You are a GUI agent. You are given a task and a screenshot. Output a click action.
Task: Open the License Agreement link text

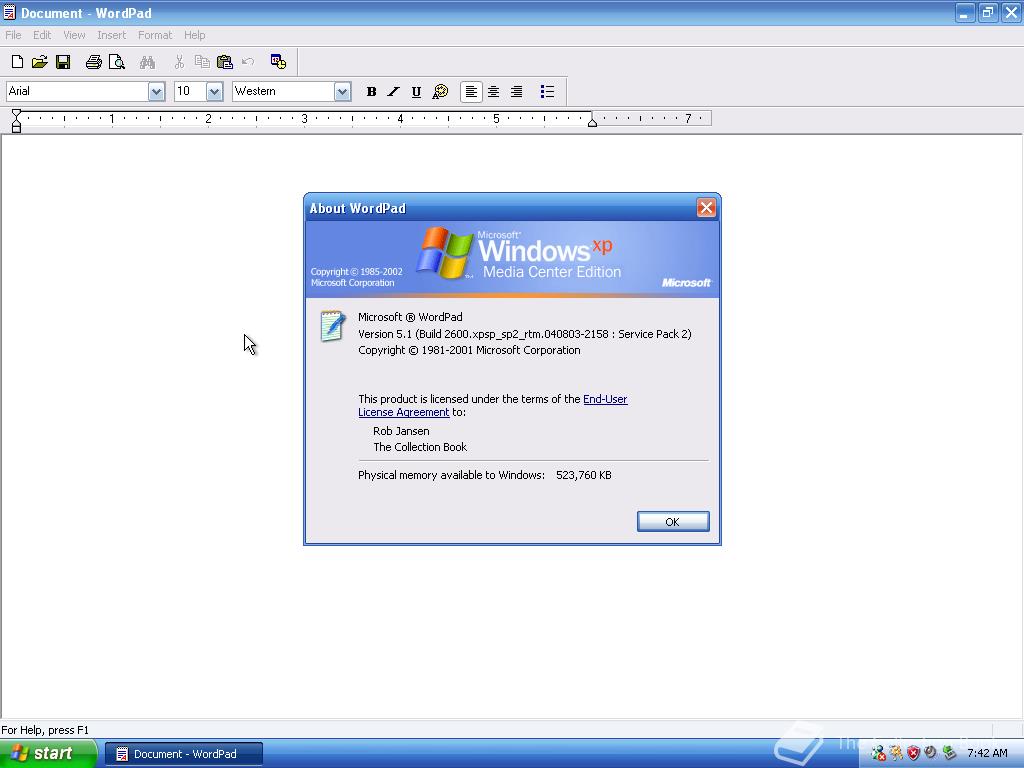point(404,412)
